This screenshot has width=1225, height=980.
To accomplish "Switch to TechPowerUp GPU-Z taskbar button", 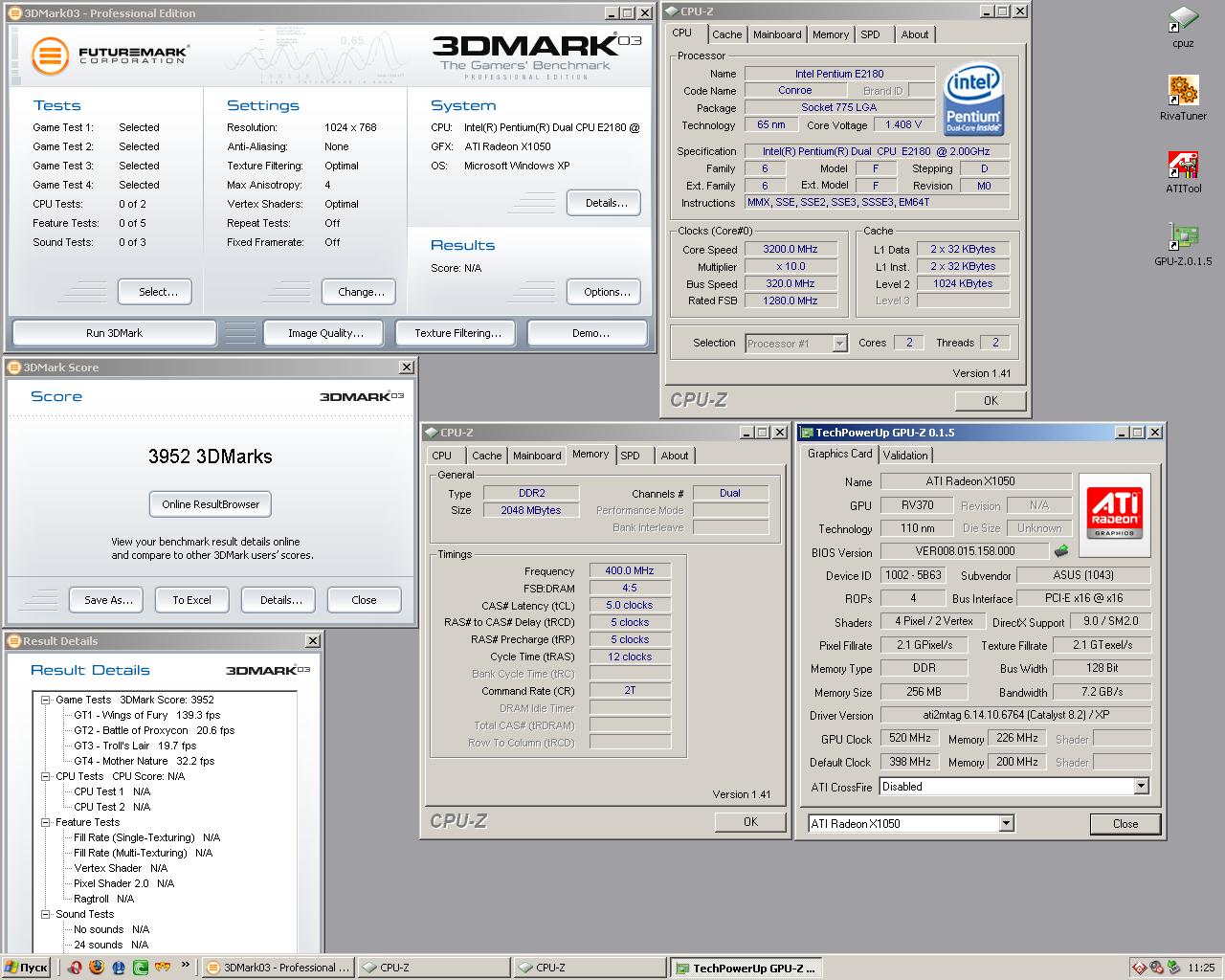I will pyautogui.click(x=746, y=968).
